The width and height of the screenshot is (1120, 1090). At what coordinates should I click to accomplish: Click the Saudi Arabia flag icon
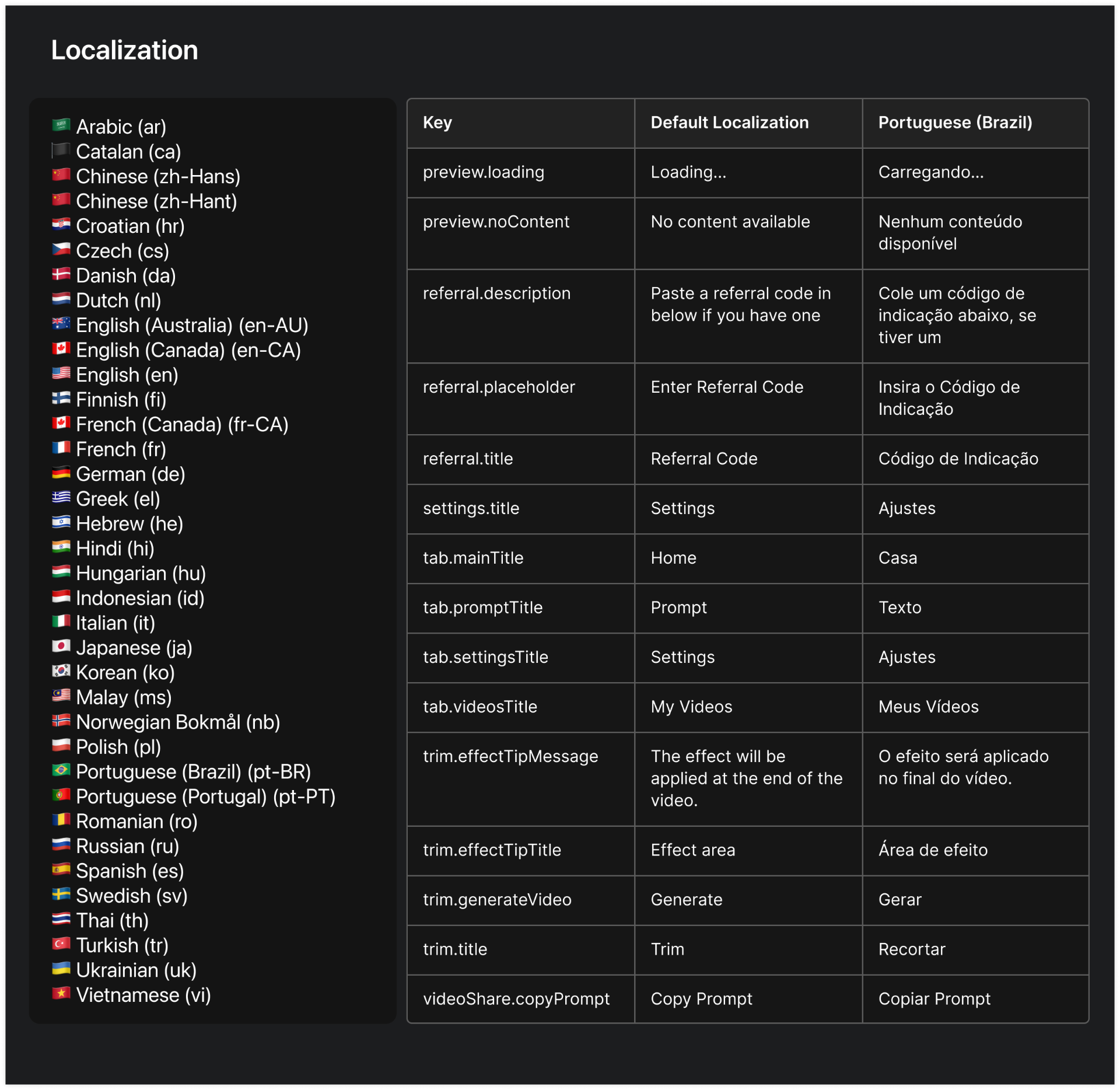(61, 125)
